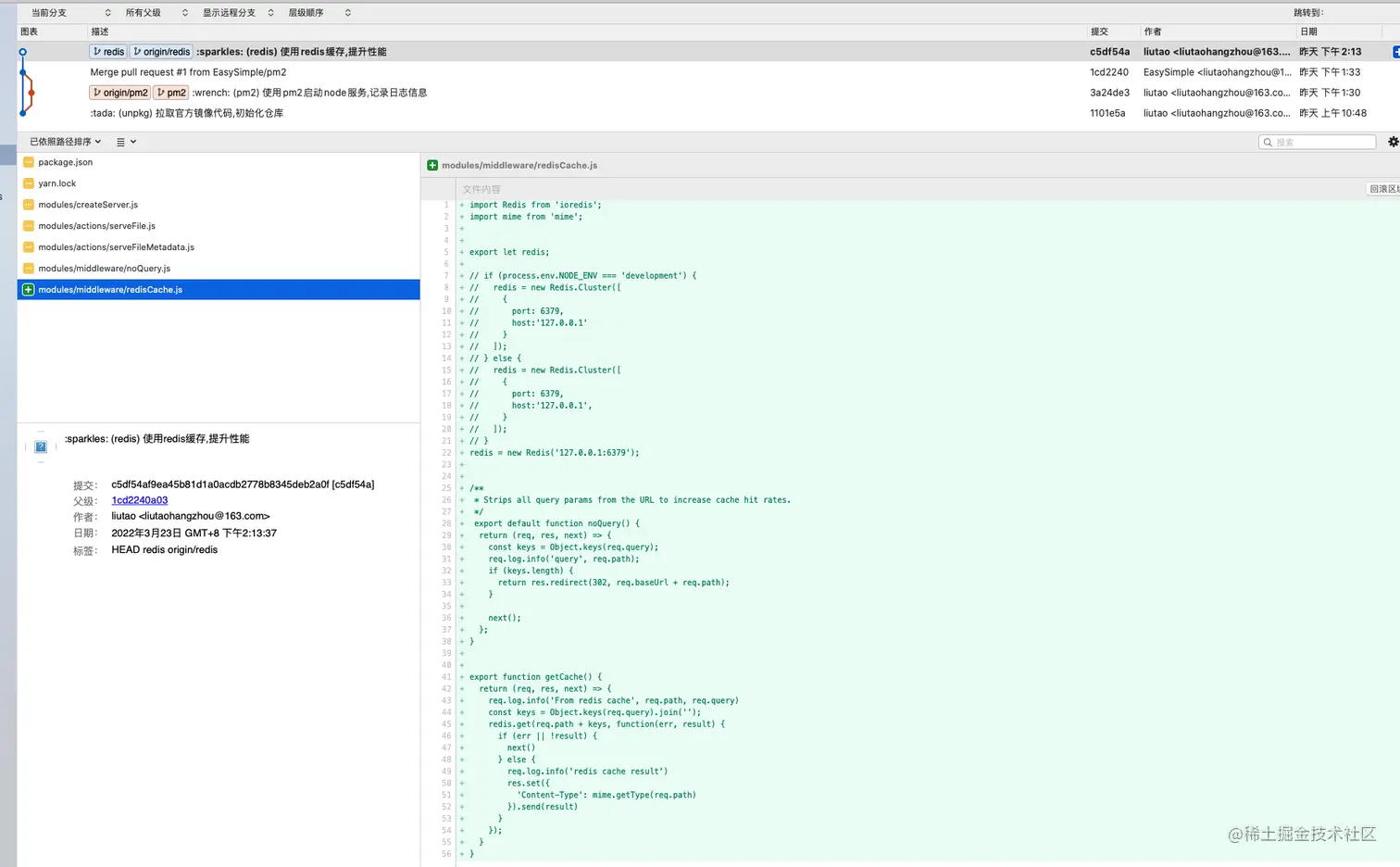The height and width of the screenshot is (867, 1400).
Task: Click the status icon beside modules/actions/serveFile.js
Action: (x=29, y=226)
